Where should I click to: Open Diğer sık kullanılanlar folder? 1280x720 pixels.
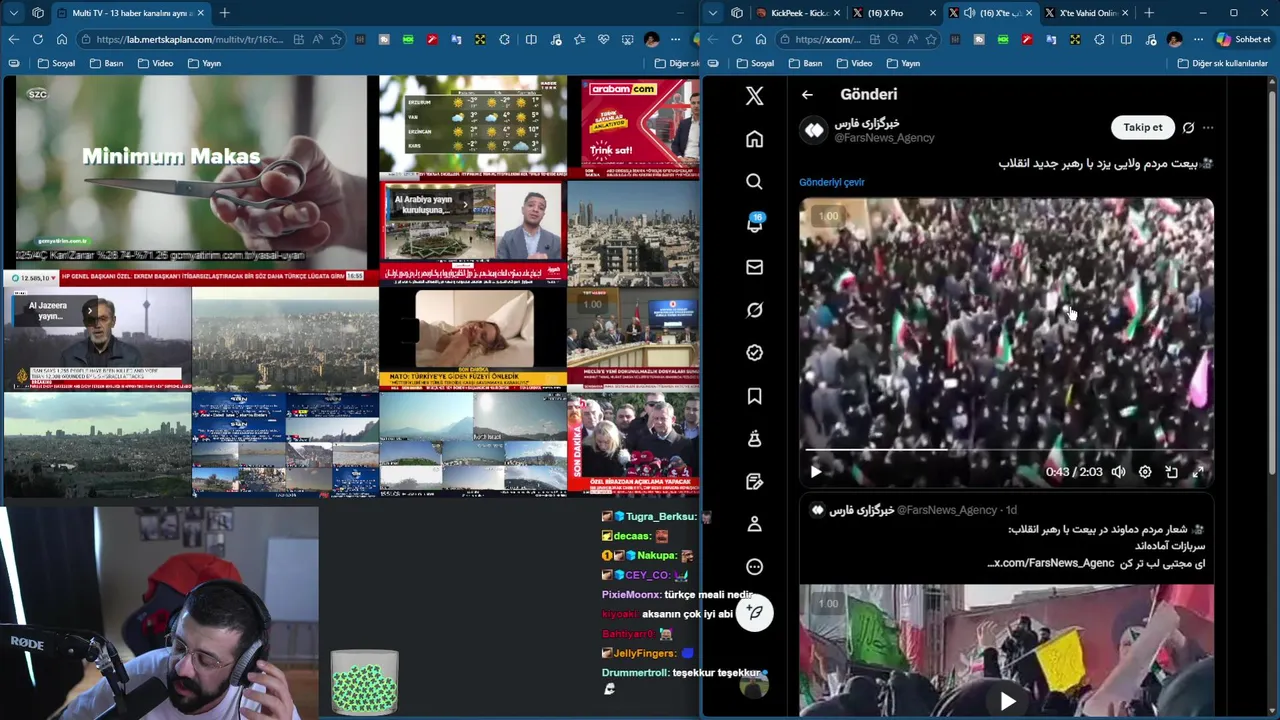pos(1222,63)
